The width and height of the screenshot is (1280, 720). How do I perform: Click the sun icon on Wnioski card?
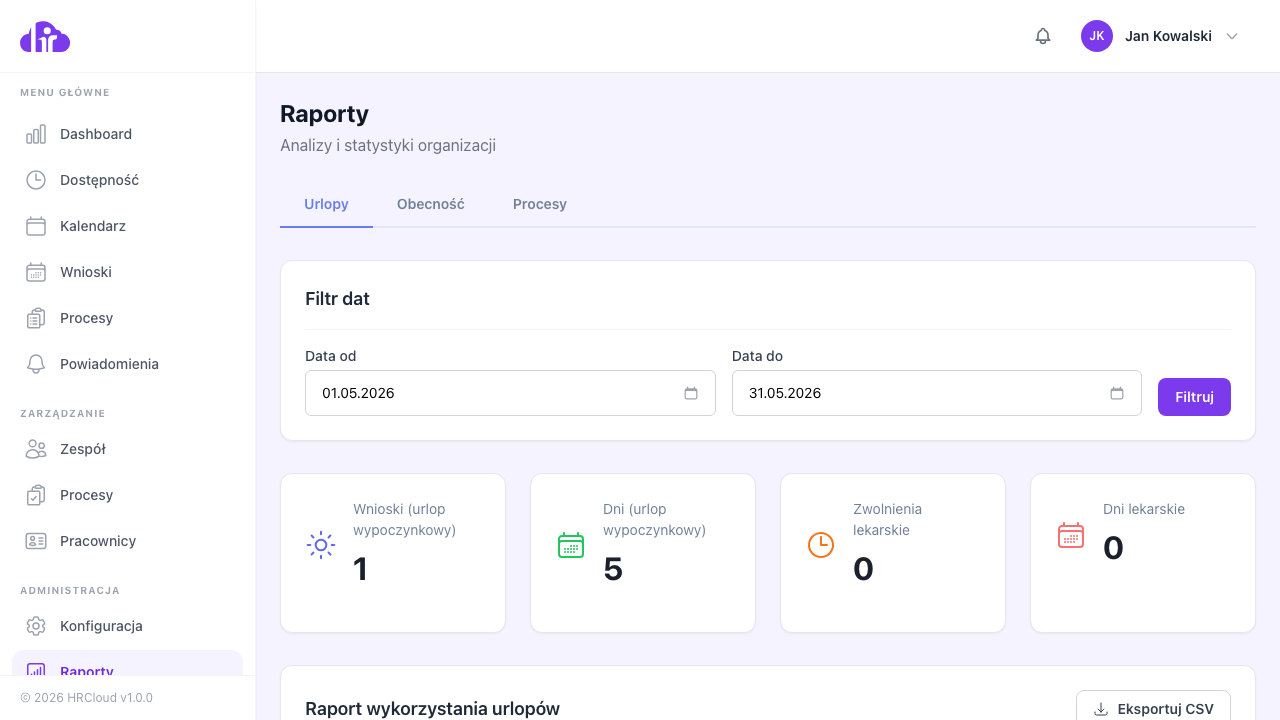coord(321,545)
